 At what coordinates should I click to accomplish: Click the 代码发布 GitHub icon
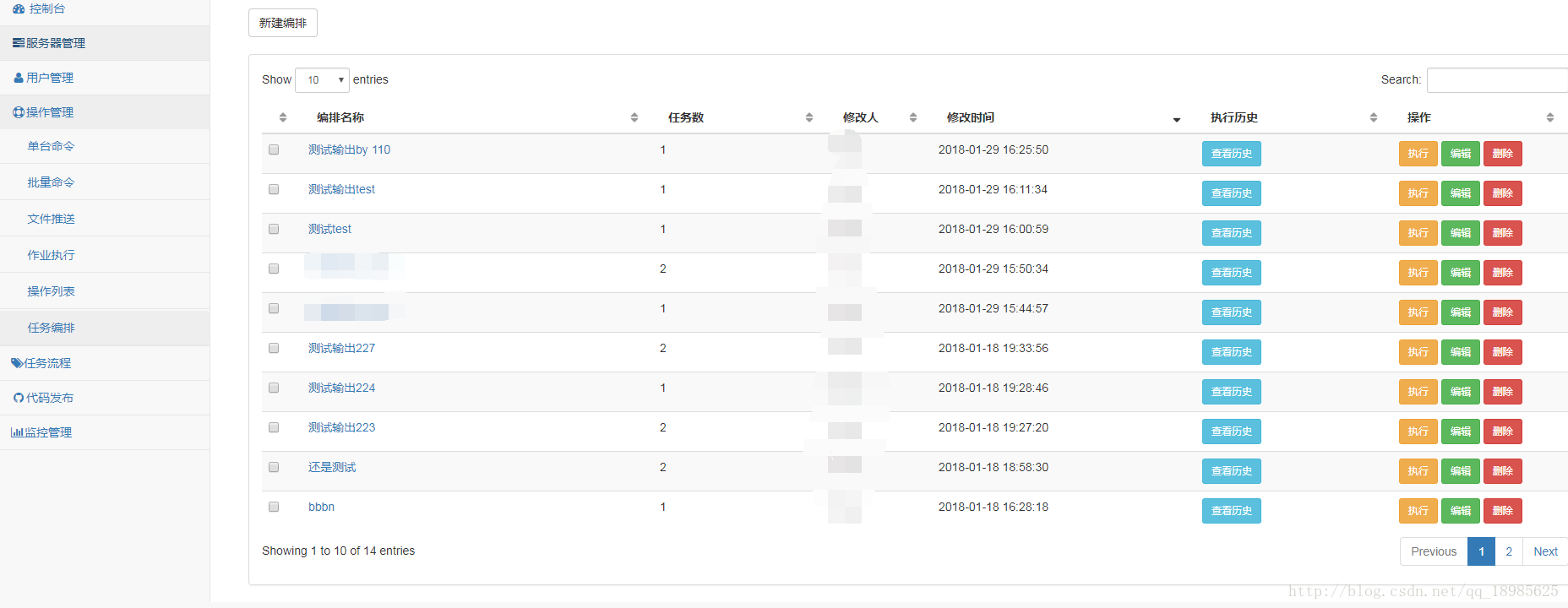(19, 398)
